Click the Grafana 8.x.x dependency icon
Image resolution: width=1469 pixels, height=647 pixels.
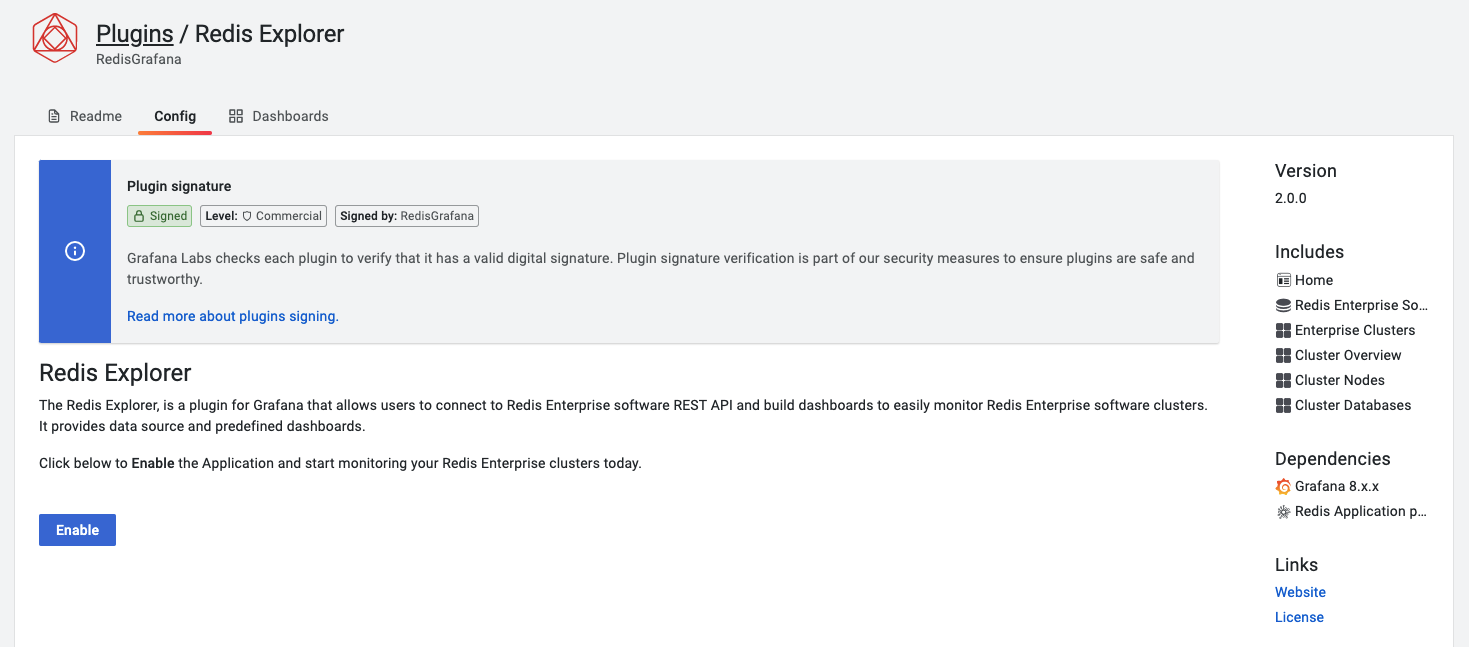click(1283, 486)
